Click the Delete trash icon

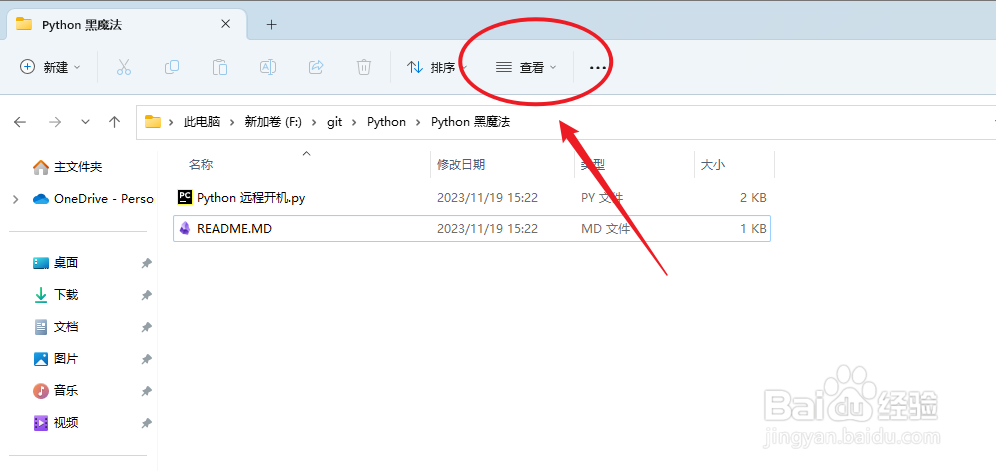(x=364, y=67)
